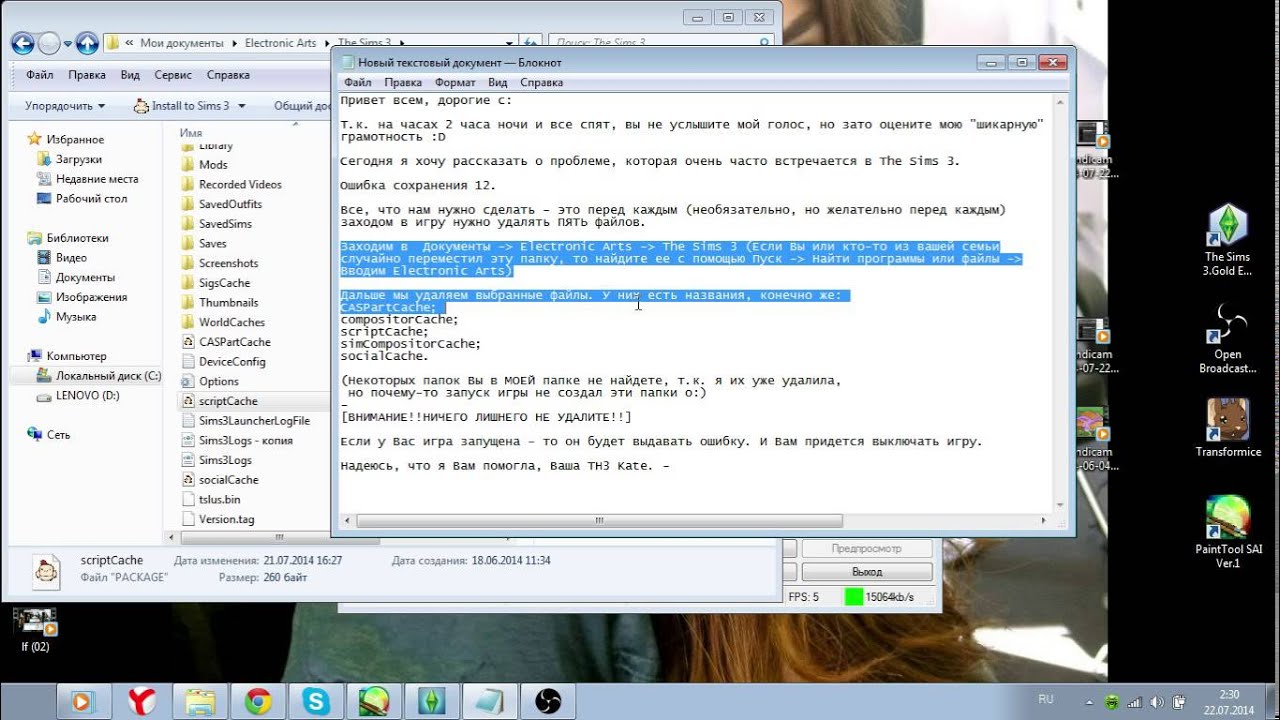Open Yandex browser from taskbar

coord(142,702)
